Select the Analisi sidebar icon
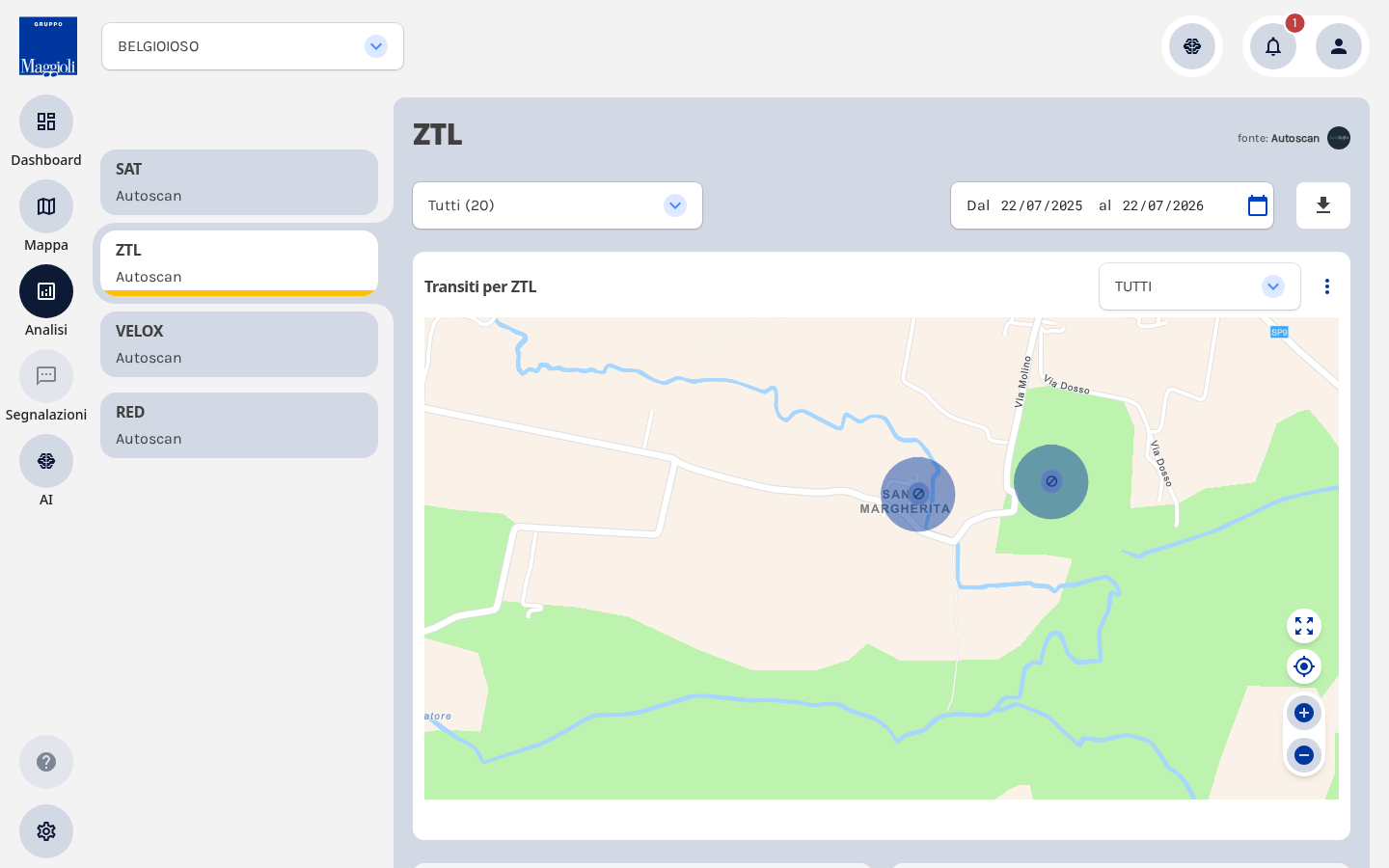Screen dimensions: 1389x868 [x=46, y=291]
